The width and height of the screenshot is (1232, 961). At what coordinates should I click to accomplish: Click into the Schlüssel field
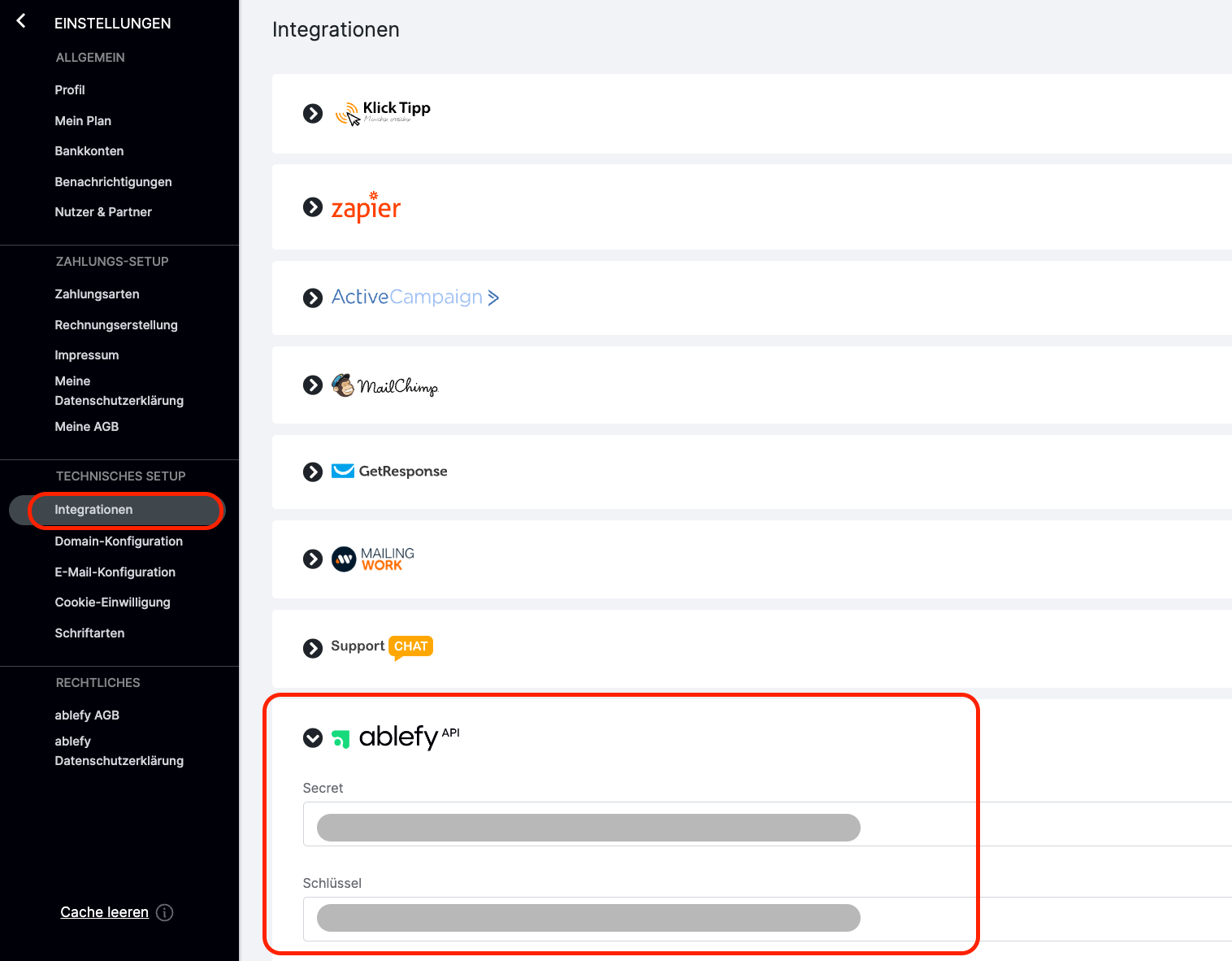tap(767, 920)
